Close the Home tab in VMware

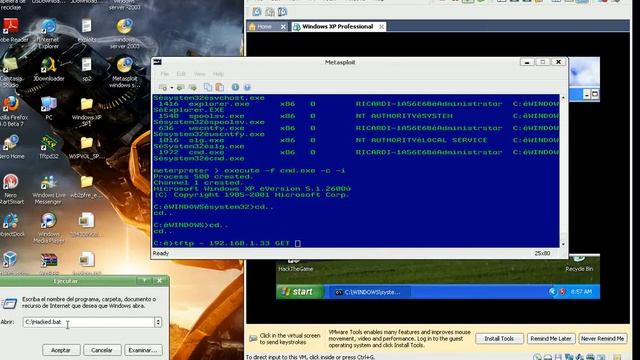[283, 27]
